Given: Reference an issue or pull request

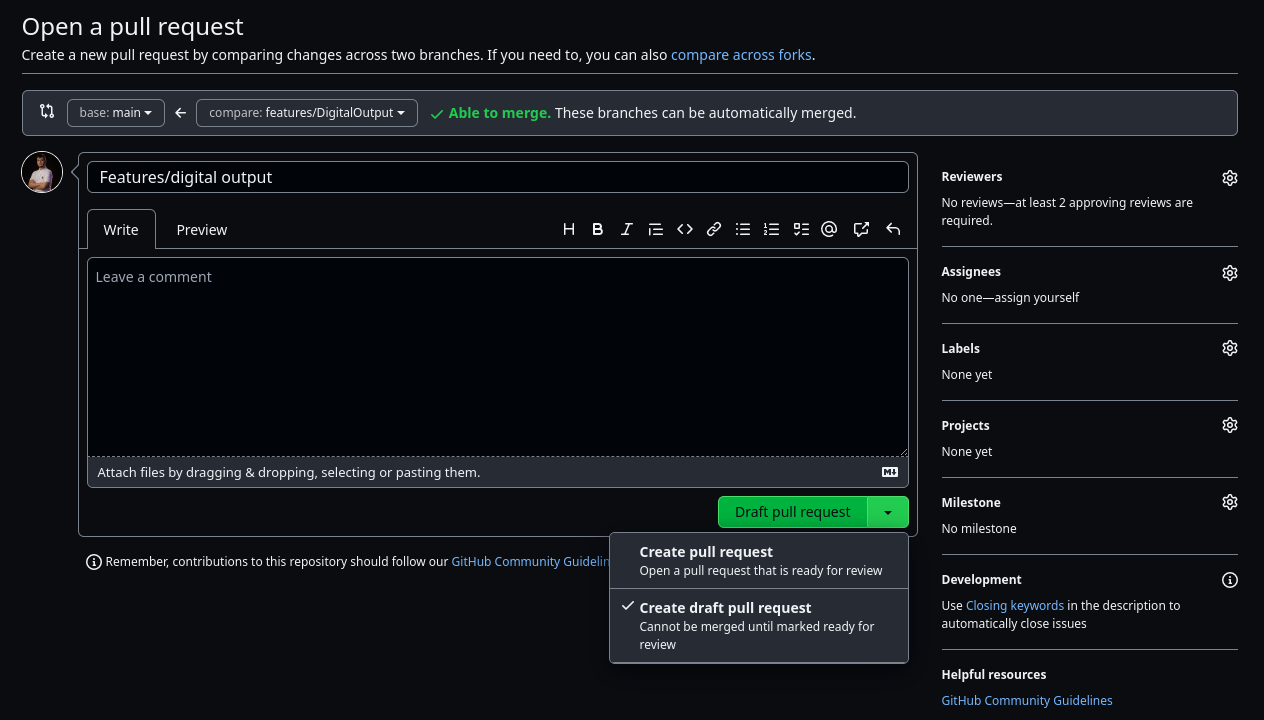Looking at the screenshot, I should [861, 229].
